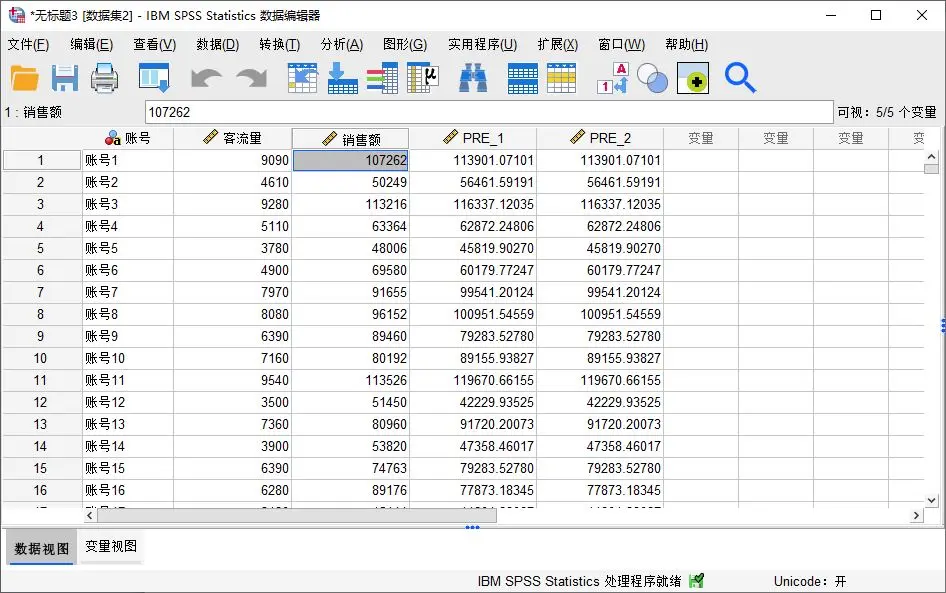Select PRE_2 cell 77873.18345
The width and height of the screenshot is (946, 593).
click(600, 490)
